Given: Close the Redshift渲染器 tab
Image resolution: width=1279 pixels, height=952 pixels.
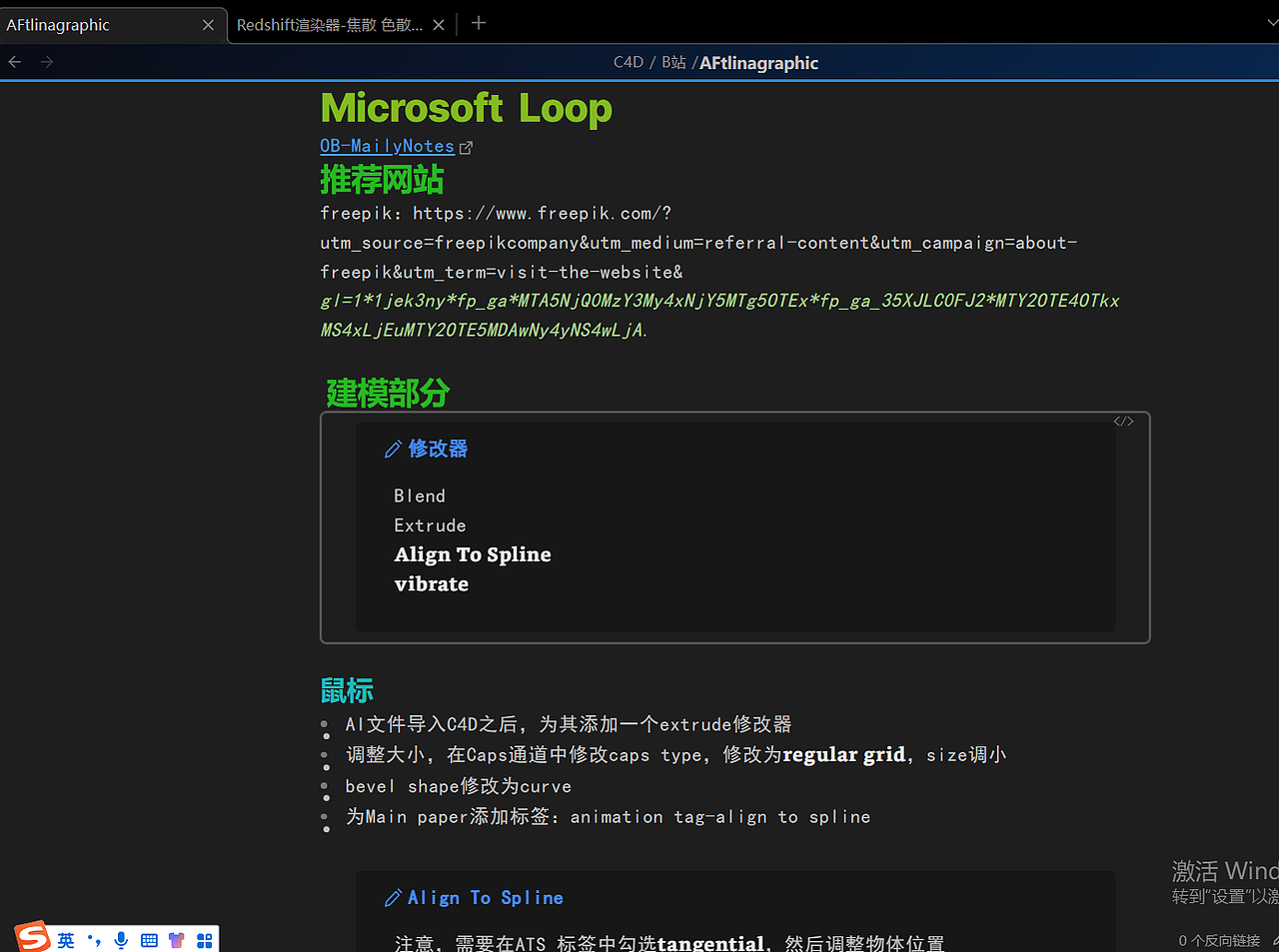Looking at the screenshot, I should 438,24.
